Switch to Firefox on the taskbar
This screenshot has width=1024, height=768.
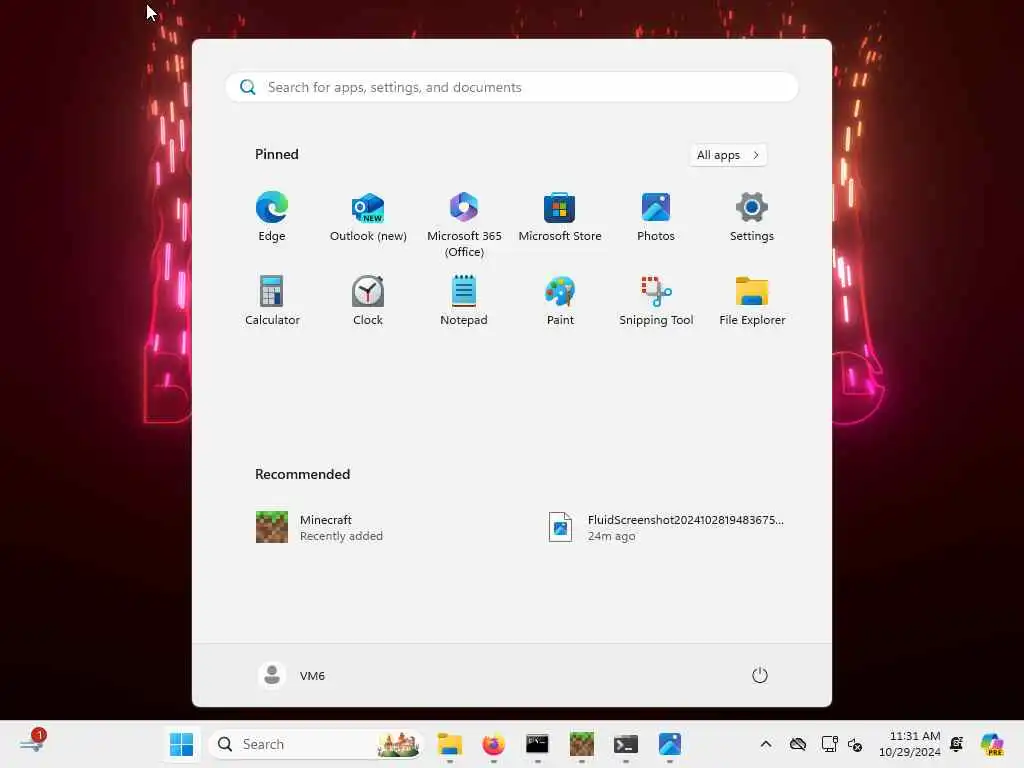tap(493, 744)
